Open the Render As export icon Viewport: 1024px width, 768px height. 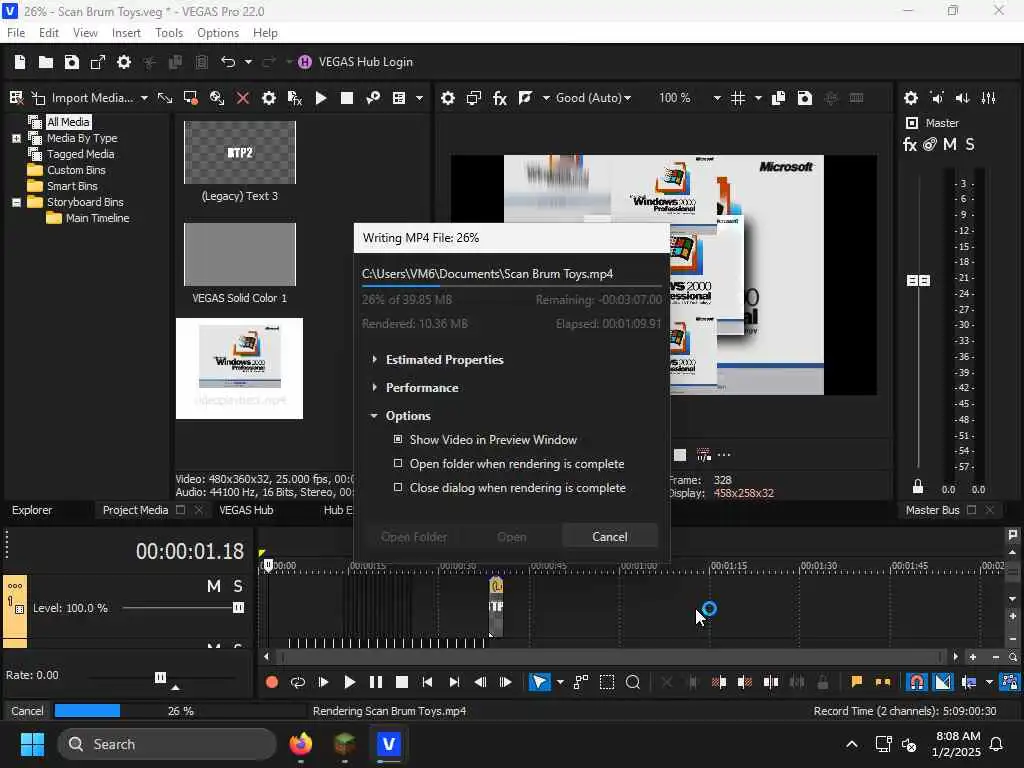97,62
